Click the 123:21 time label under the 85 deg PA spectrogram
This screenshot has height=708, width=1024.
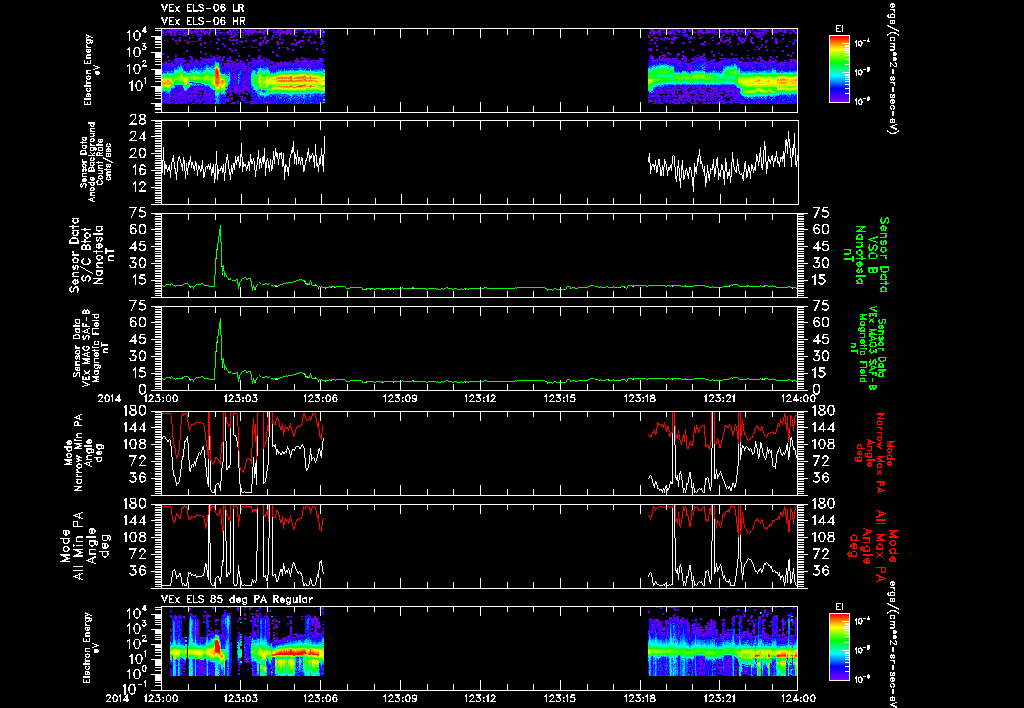(721, 698)
